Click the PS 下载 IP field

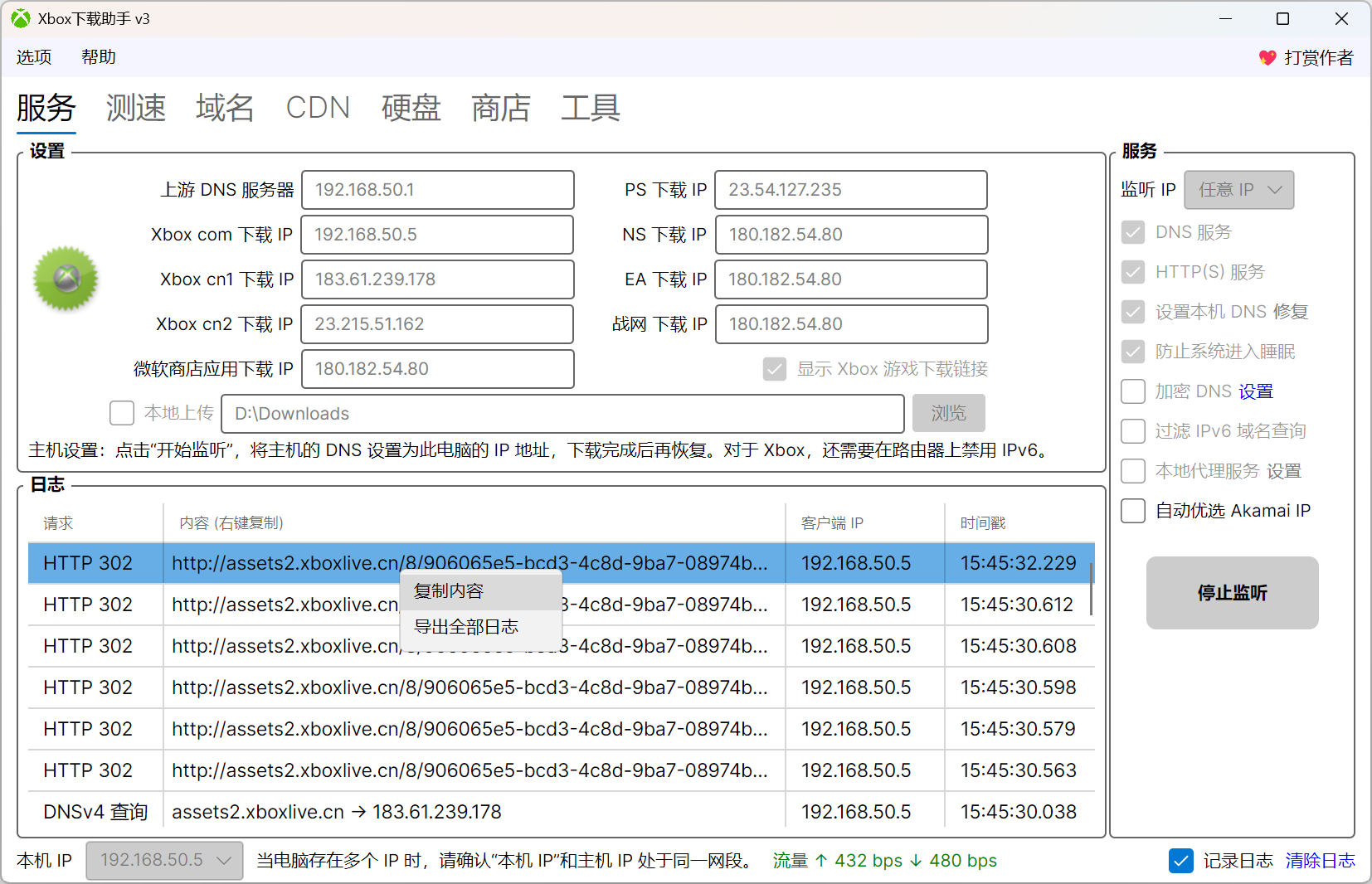(851, 190)
